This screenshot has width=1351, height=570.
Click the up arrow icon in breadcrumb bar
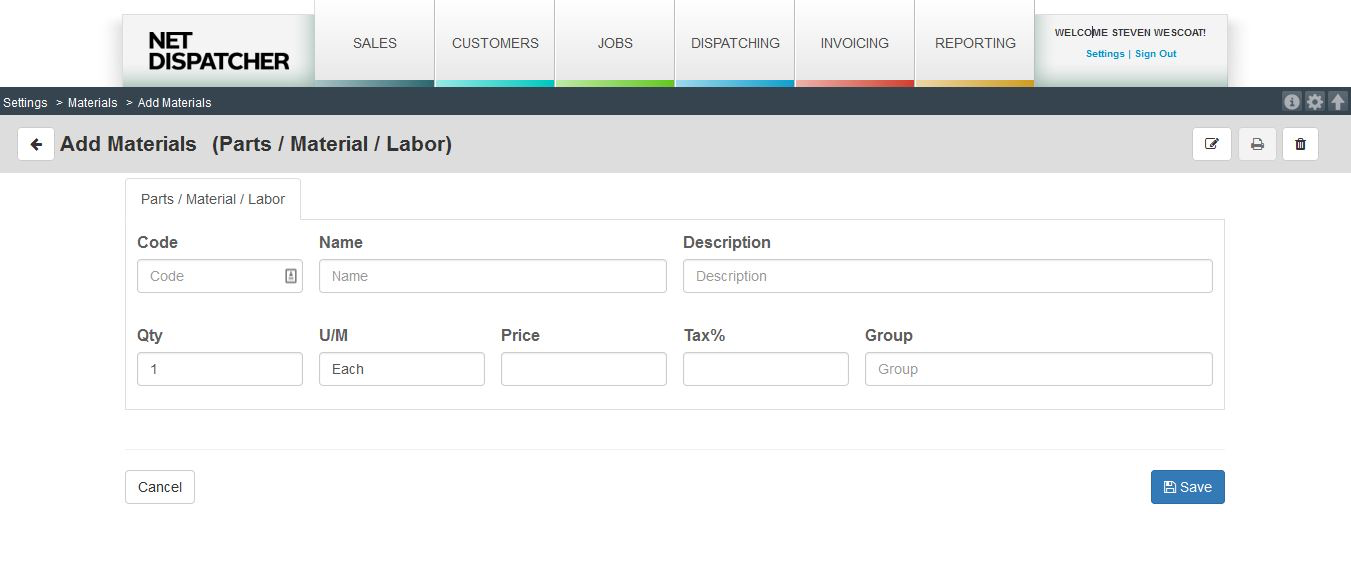[x=1337, y=102]
